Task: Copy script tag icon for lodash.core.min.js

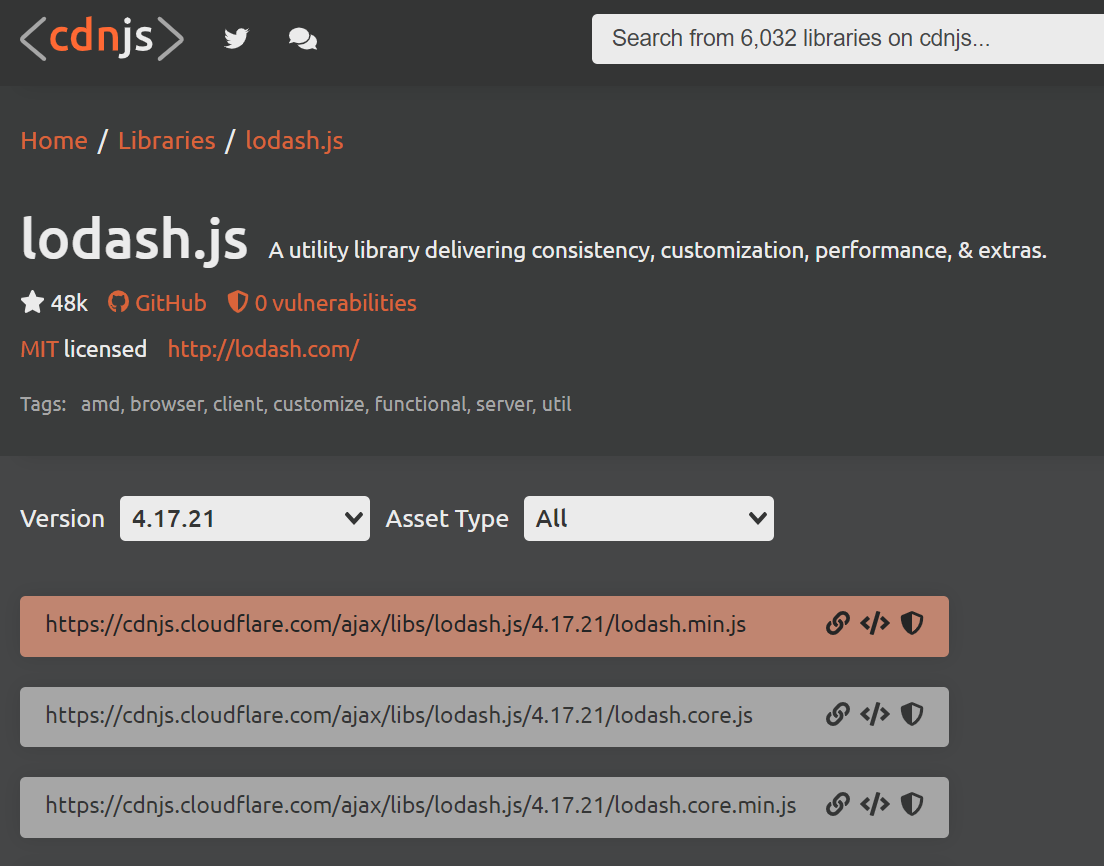Action: pyautogui.click(x=875, y=804)
